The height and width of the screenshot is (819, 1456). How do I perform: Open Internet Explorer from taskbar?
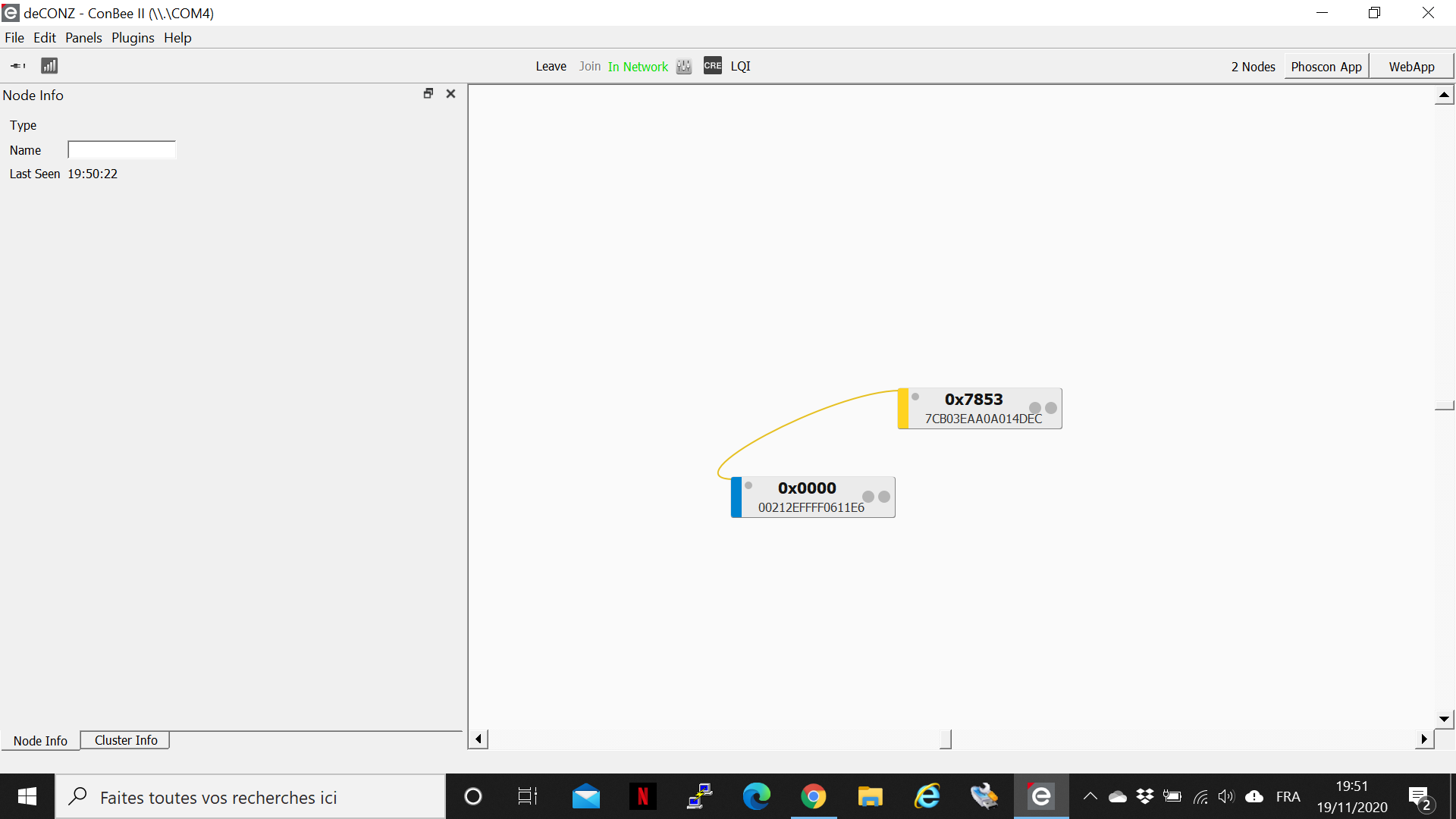tap(927, 796)
